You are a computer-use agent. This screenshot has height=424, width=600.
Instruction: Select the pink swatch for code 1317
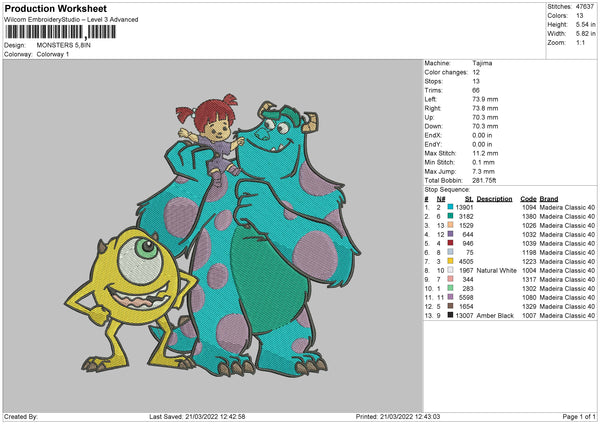[x=450, y=279]
